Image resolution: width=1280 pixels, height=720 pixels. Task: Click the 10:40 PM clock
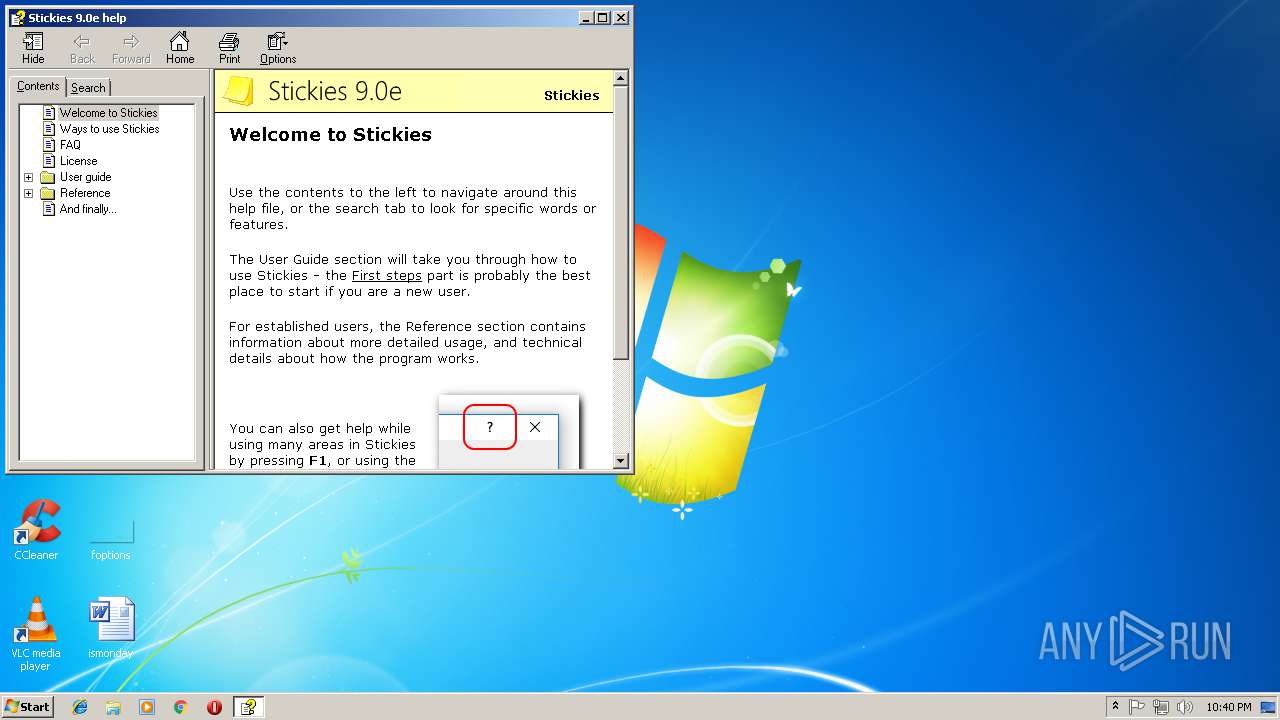[1229, 707]
